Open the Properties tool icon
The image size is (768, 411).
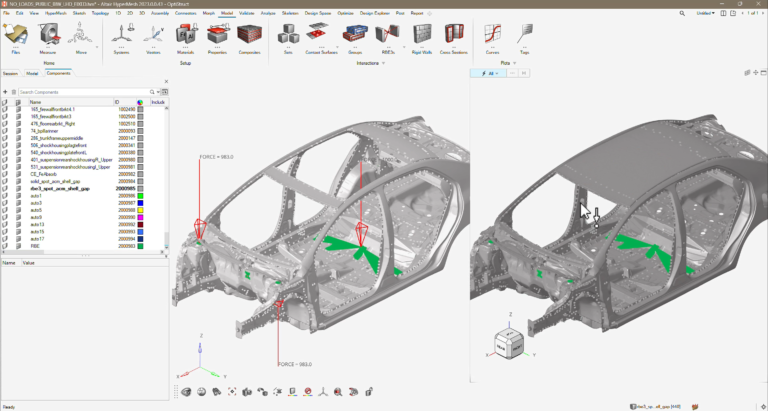coord(217,34)
